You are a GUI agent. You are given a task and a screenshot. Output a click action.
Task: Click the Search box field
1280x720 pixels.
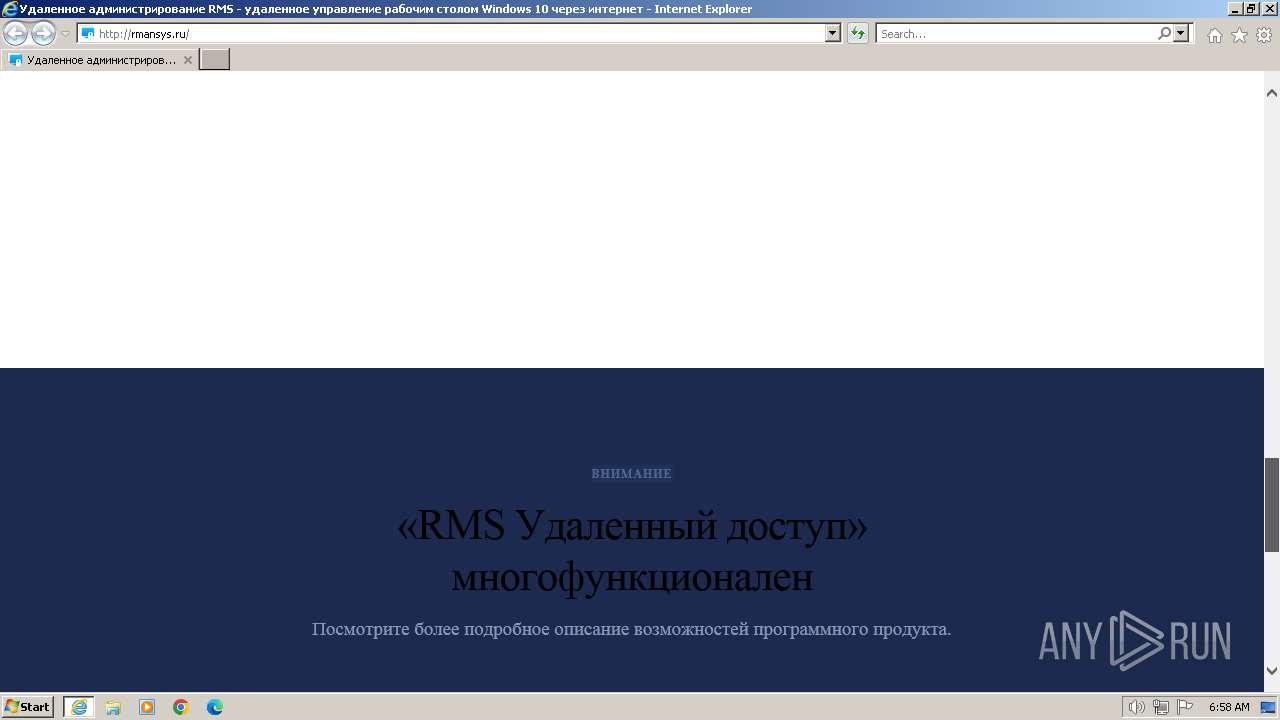tap(1015, 34)
